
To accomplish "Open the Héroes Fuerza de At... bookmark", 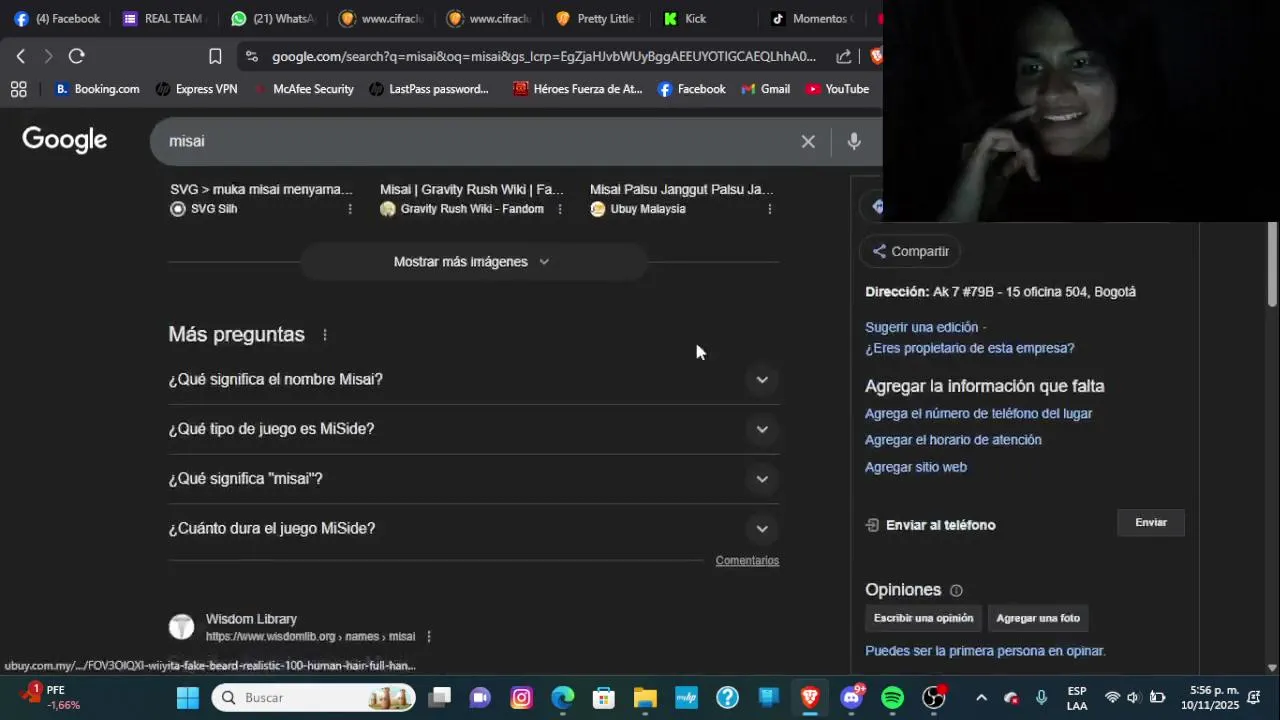I will pyautogui.click(x=577, y=89).
